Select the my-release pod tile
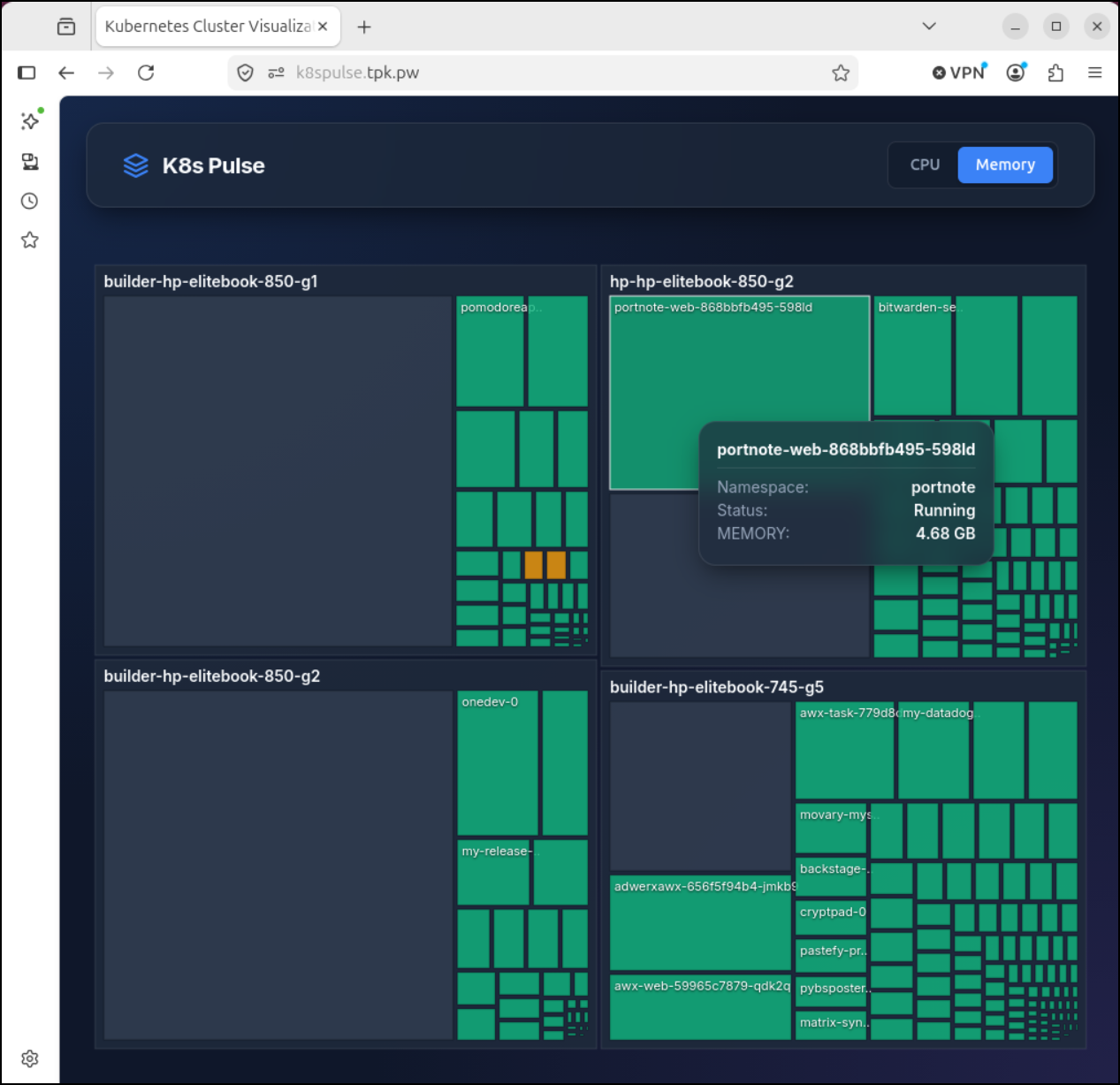This screenshot has width=1120, height=1085. pyautogui.click(x=493, y=873)
